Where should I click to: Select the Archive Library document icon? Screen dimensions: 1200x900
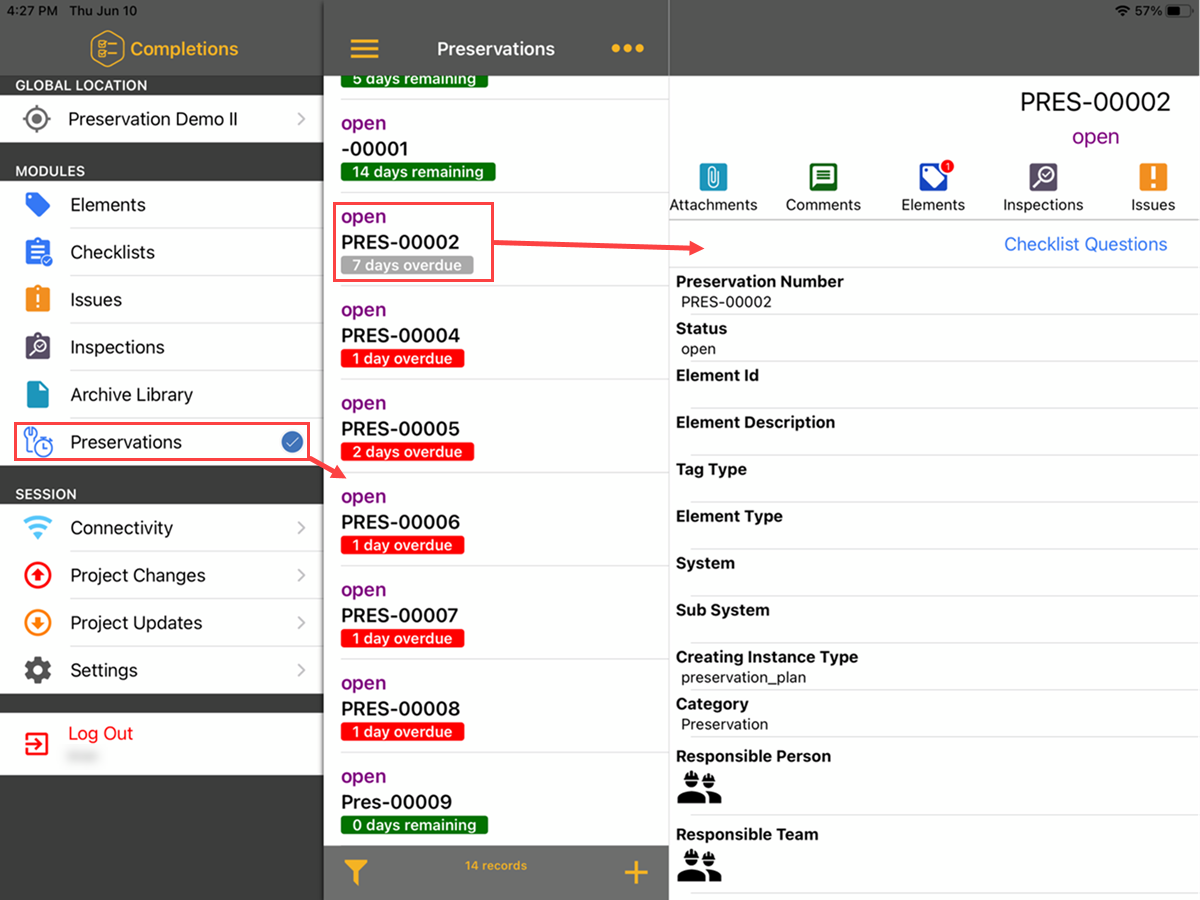(38, 394)
